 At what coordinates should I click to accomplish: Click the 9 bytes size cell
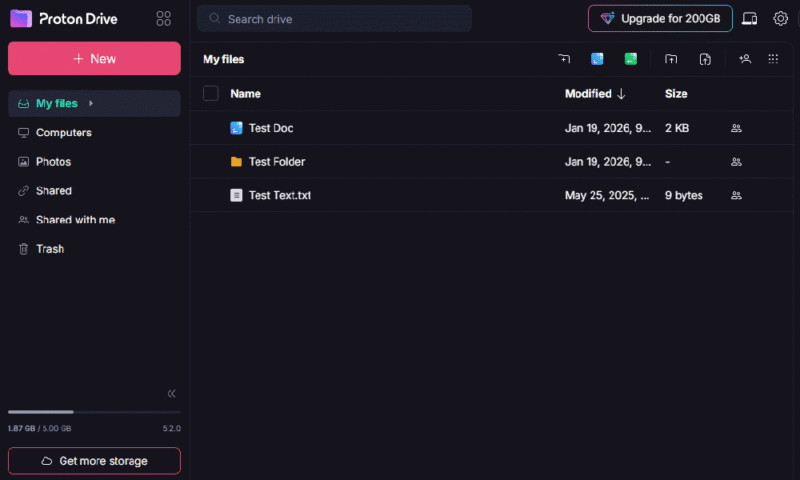click(x=684, y=195)
